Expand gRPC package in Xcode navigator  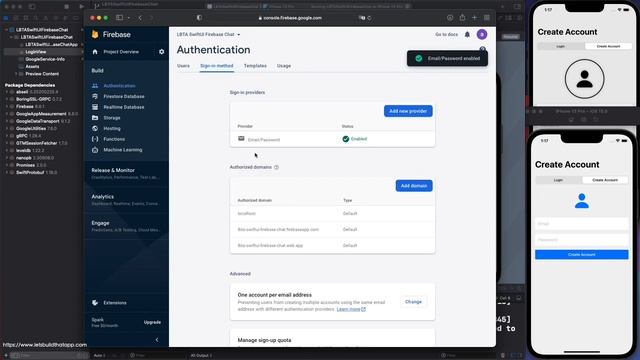7,136
